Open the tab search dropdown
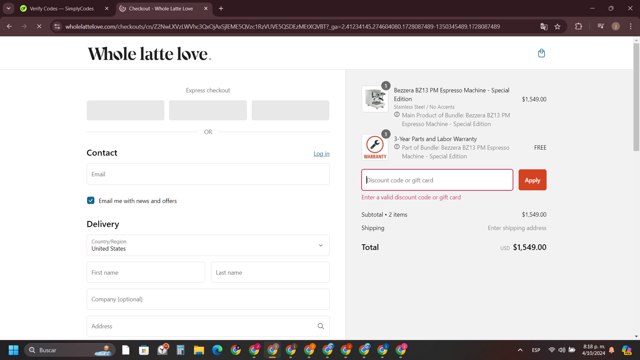 point(8,9)
